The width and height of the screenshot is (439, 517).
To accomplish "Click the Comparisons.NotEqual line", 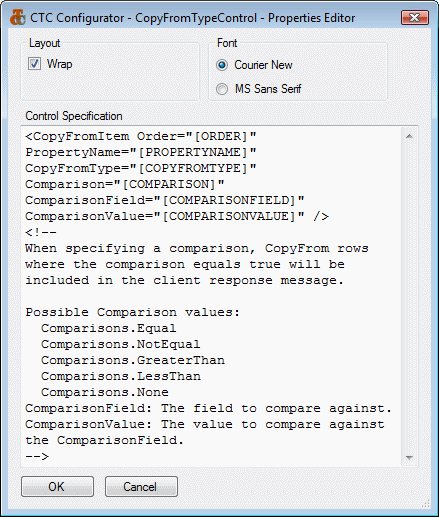I will (x=121, y=344).
